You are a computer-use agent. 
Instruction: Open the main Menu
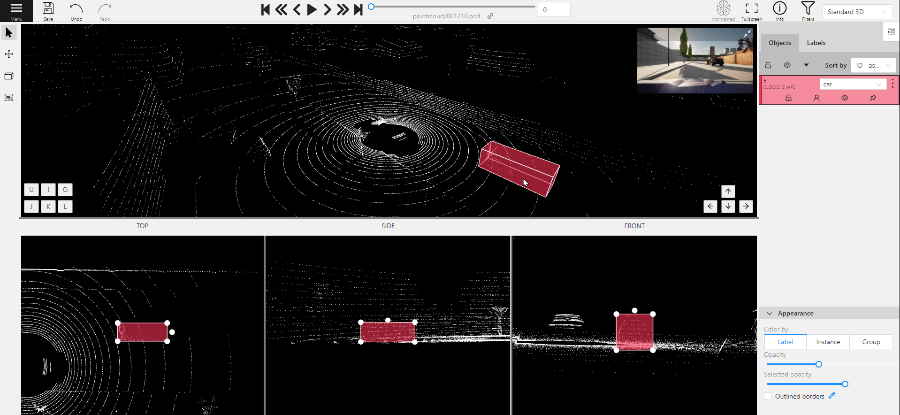pos(16,10)
